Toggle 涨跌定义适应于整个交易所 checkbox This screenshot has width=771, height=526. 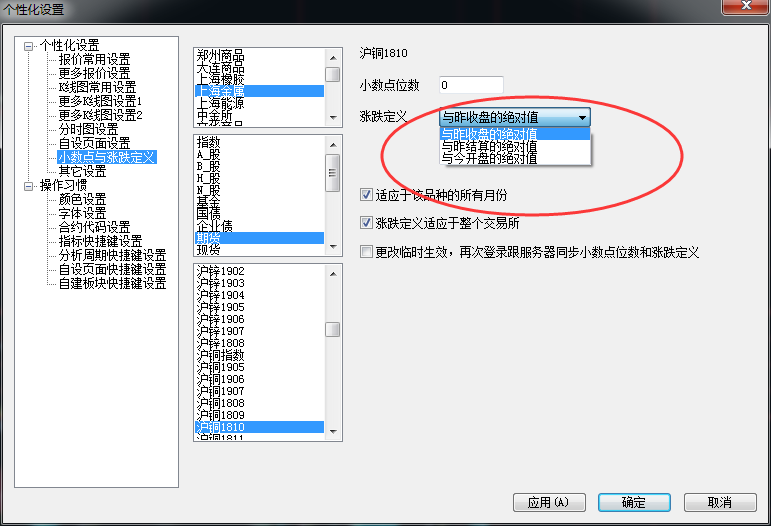[366, 223]
